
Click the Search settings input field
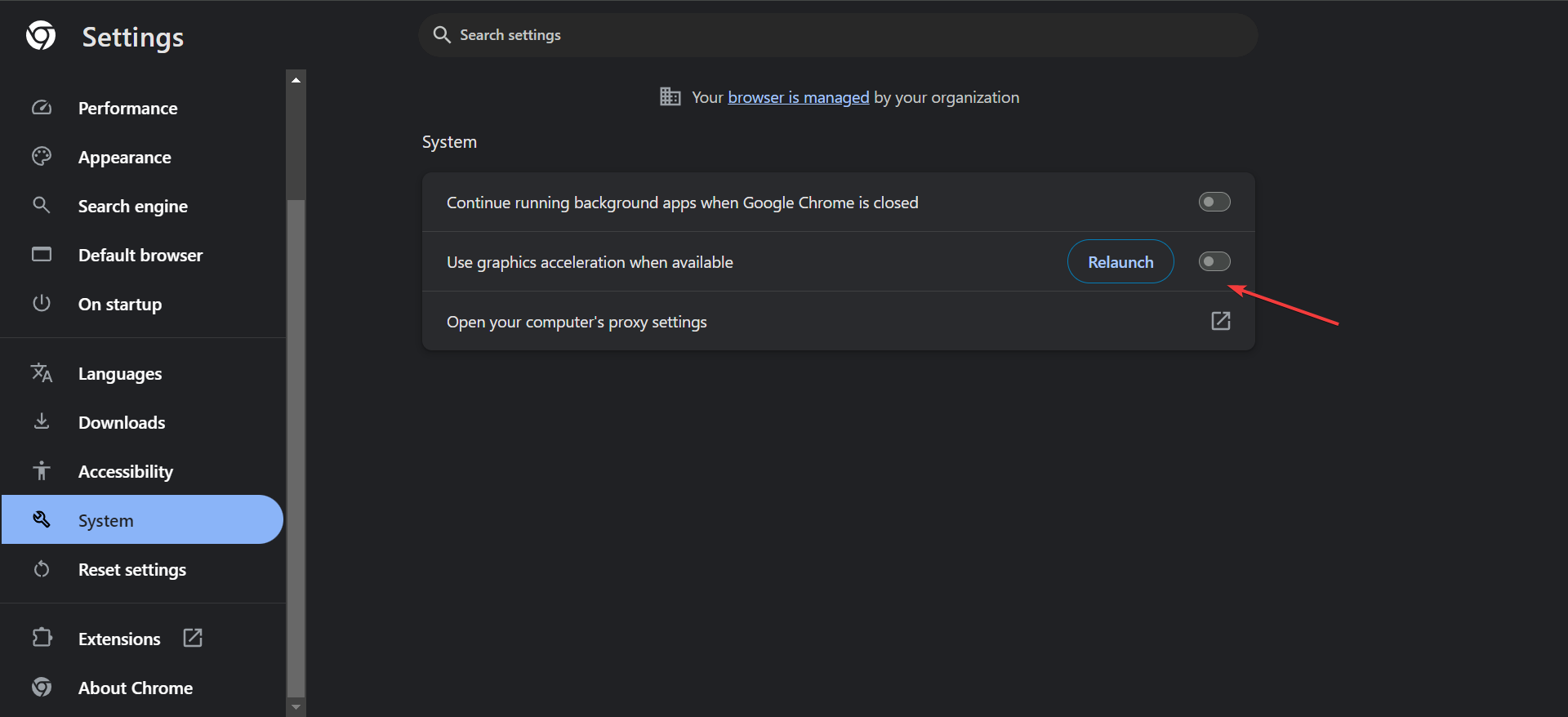click(838, 35)
